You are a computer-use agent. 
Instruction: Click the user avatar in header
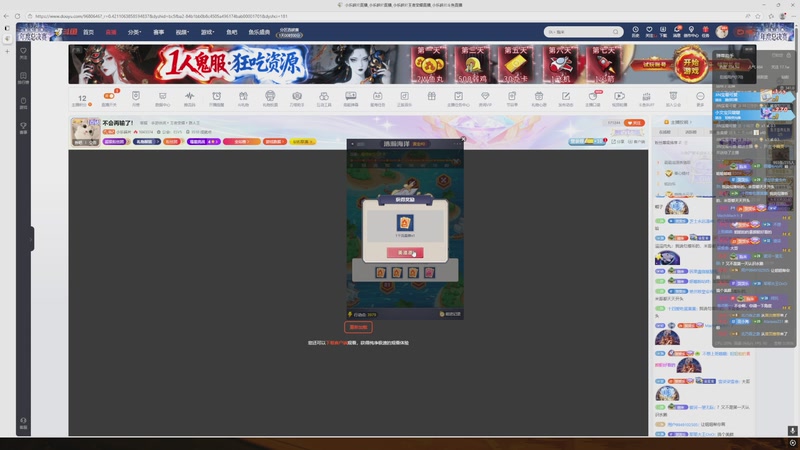pyautogui.click(x=721, y=32)
